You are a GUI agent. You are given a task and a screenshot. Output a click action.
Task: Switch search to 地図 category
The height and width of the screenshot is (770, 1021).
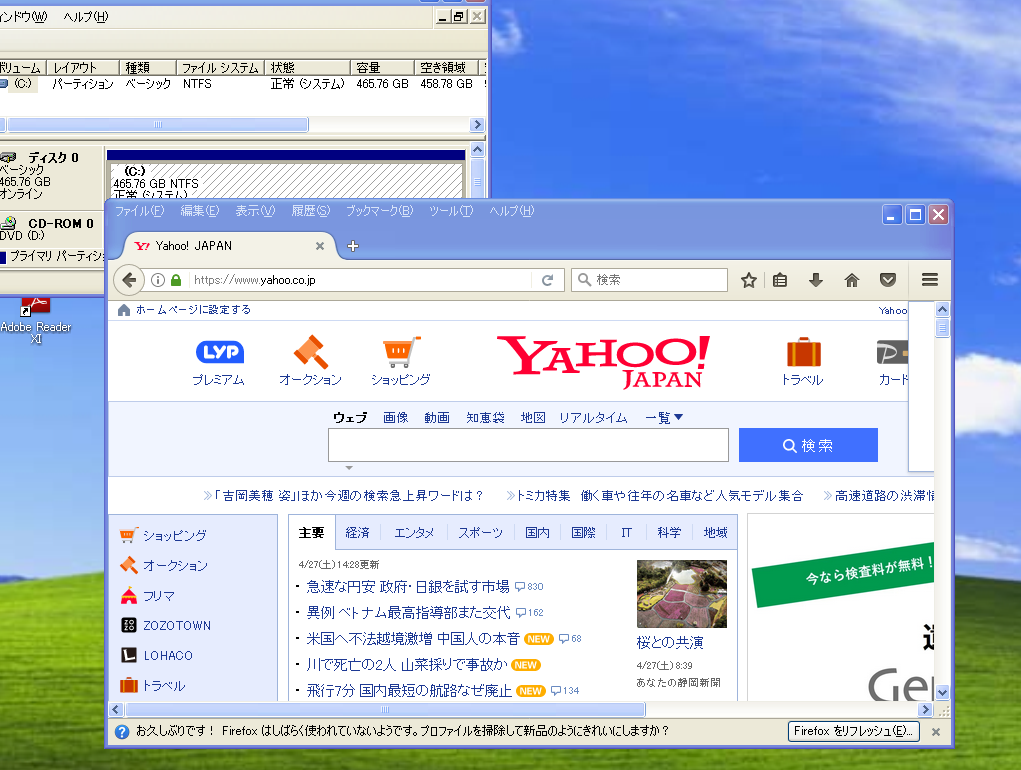pos(533,417)
